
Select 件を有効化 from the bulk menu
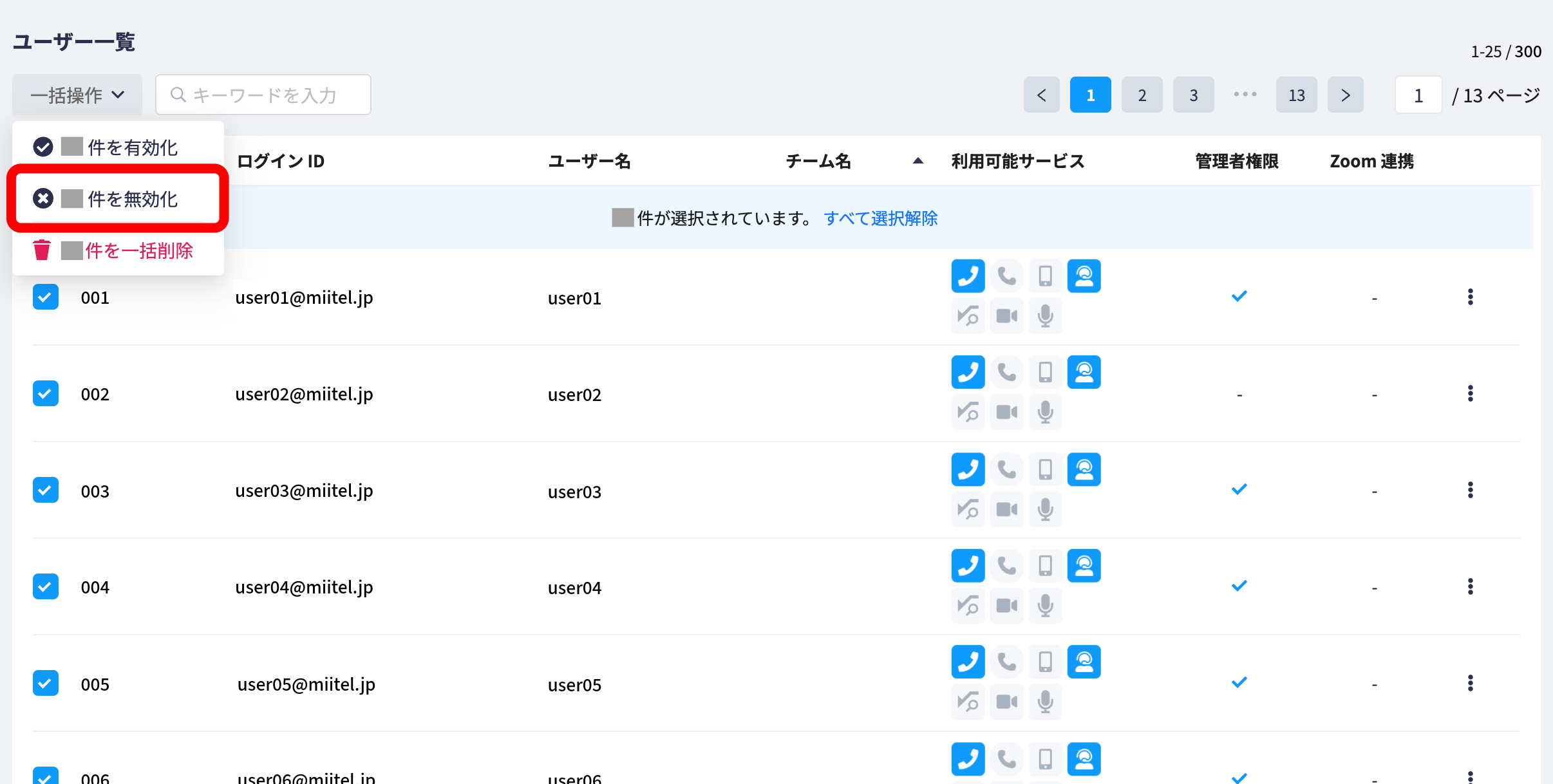[x=118, y=147]
